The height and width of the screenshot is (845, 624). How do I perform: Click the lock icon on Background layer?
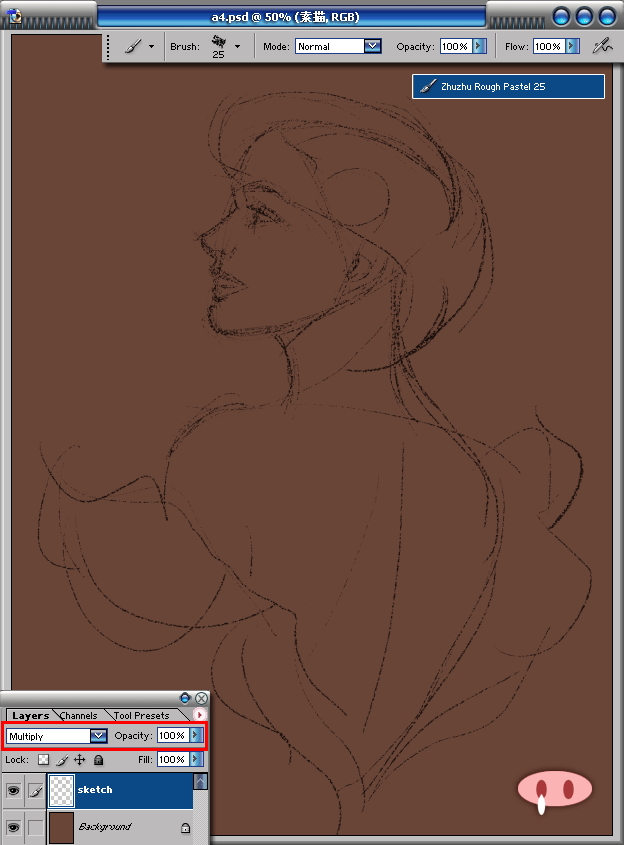[x=185, y=827]
